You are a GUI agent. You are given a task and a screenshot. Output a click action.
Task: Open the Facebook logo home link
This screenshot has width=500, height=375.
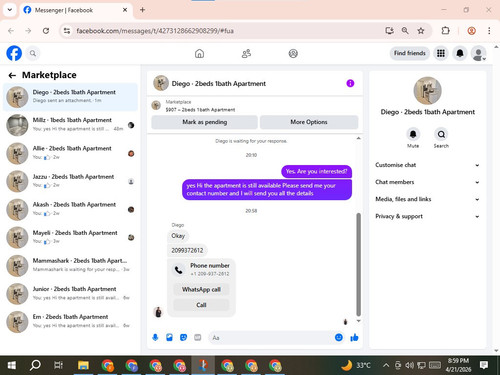click(x=14, y=53)
